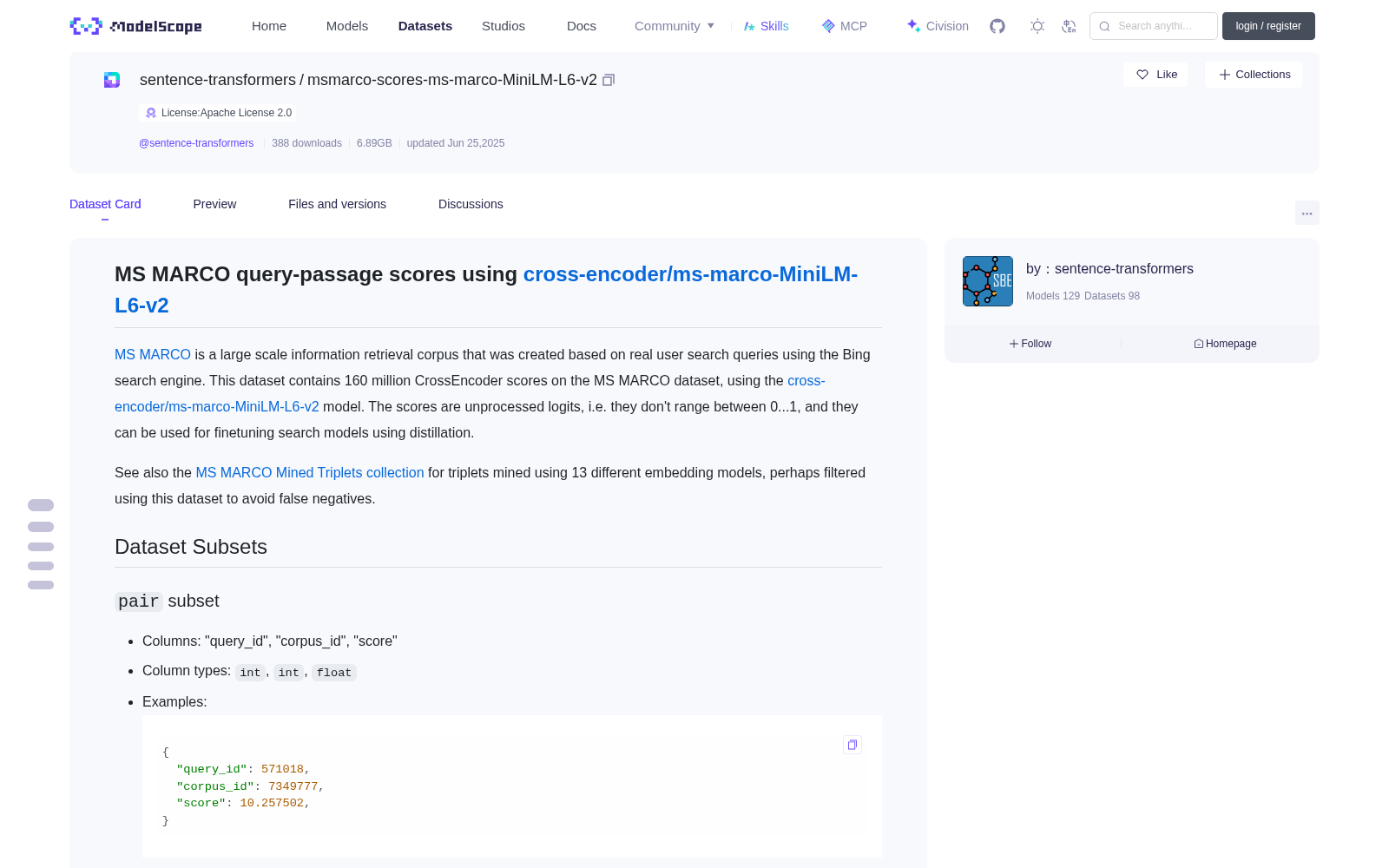1389x868 pixels.
Task: Switch to Files and versions tab
Action: pos(337,204)
